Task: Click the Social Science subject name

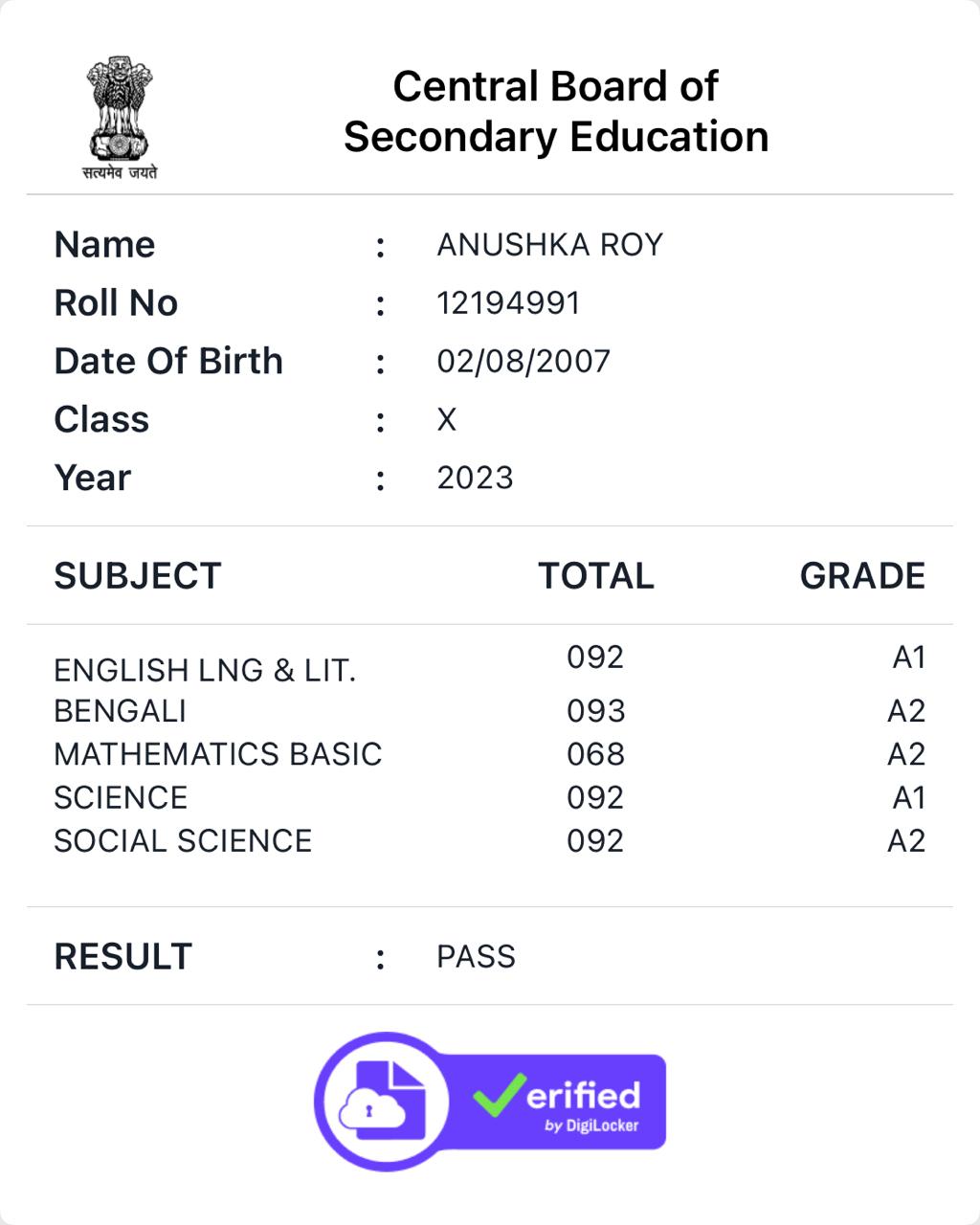Action: [x=183, y=840]
